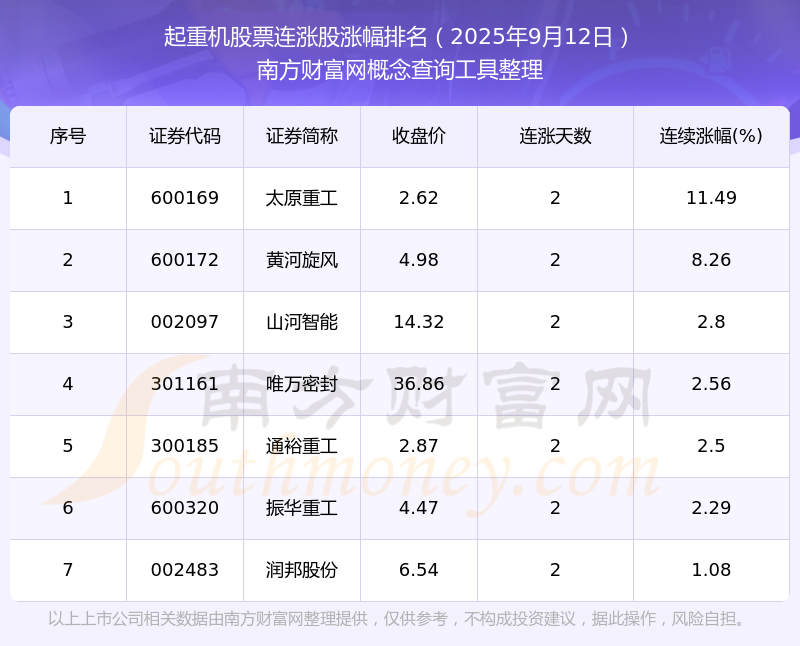
Task: Click the gain value 1.08
Action: point(711,570)
